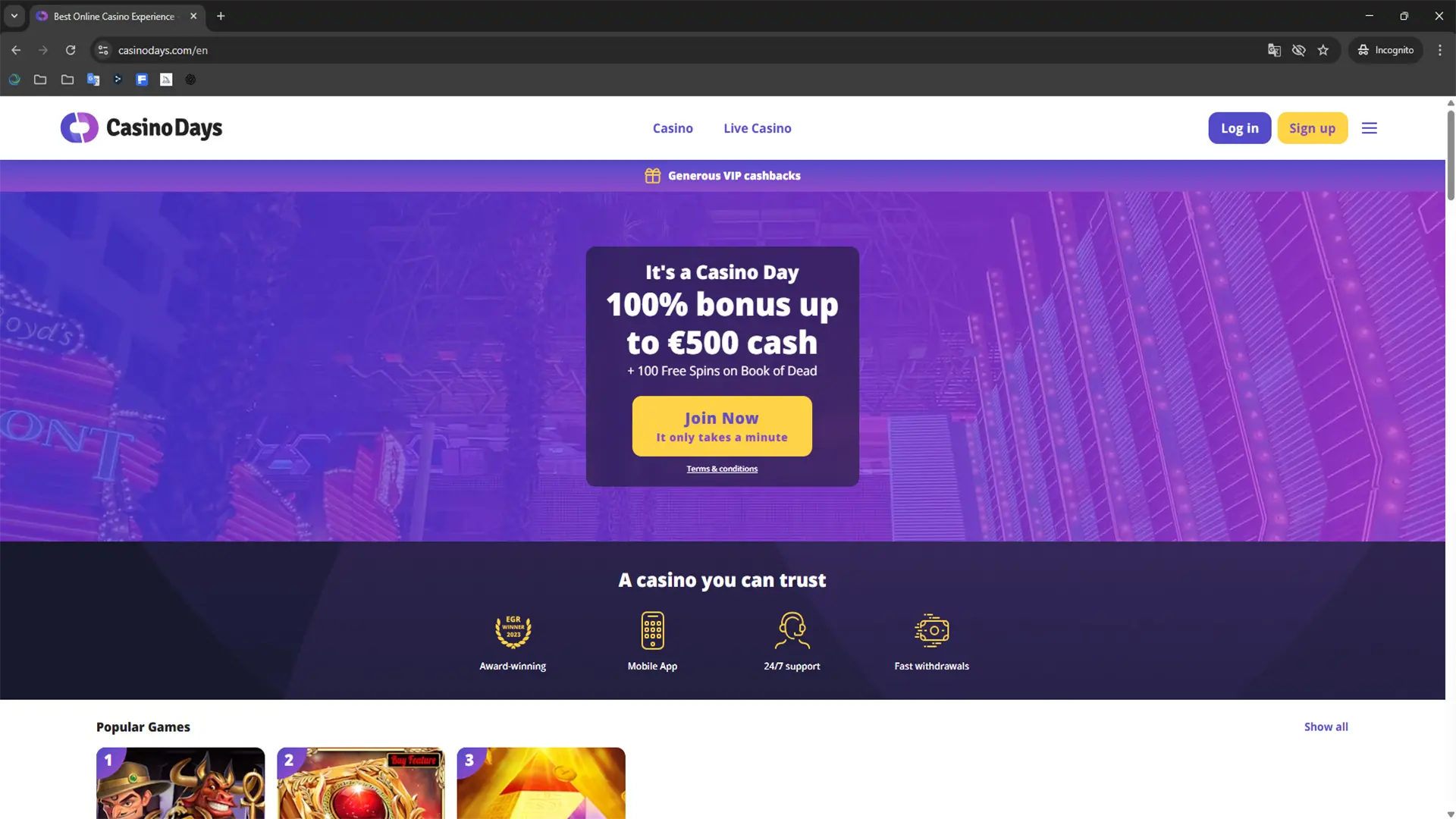Screen dimensions: 1456x819
Task: Click the Join Now button
Action: pos(722,426)
